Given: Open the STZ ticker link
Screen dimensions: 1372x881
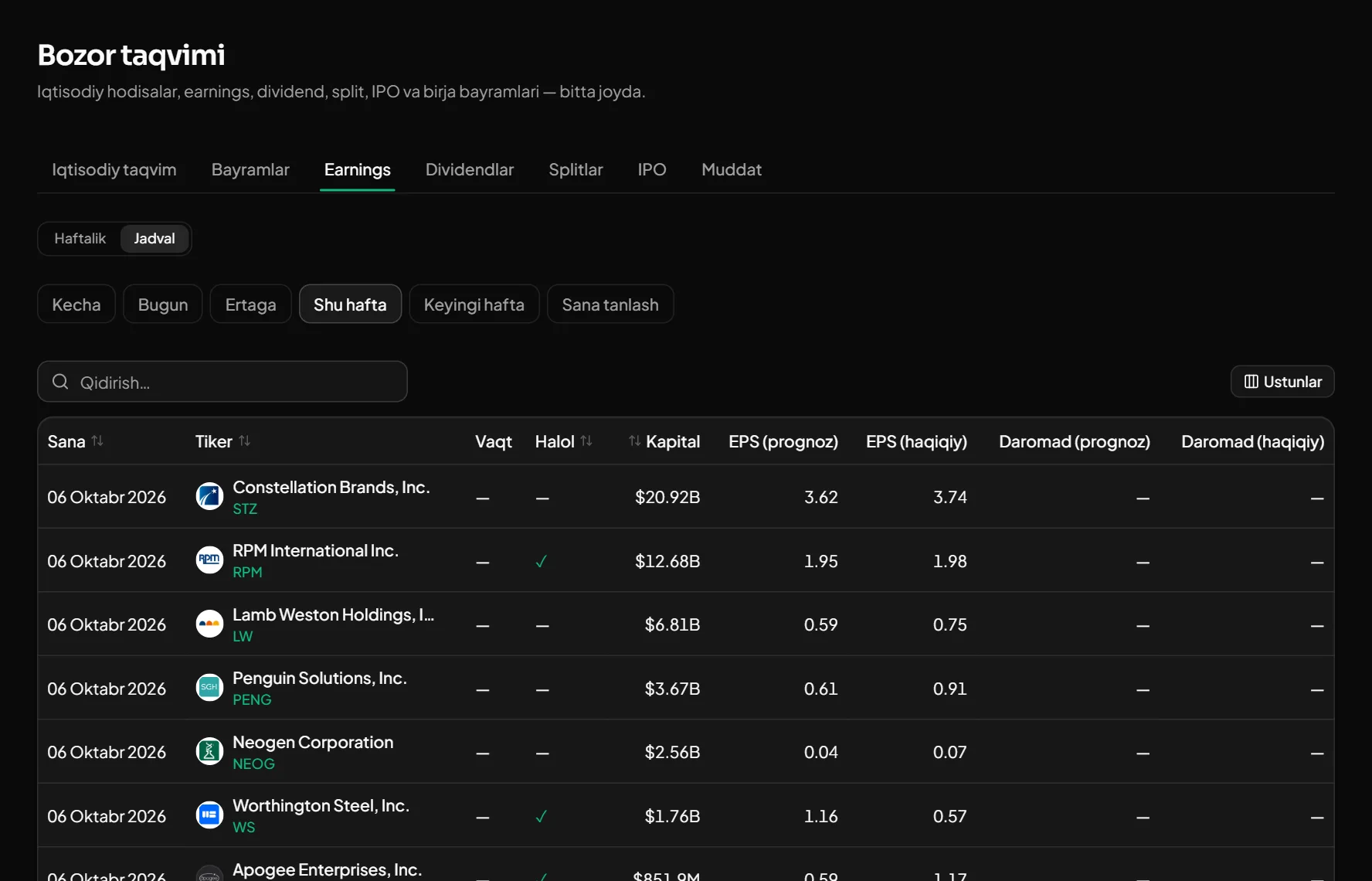Looking at the screenshot, I should tap(245, 509).
